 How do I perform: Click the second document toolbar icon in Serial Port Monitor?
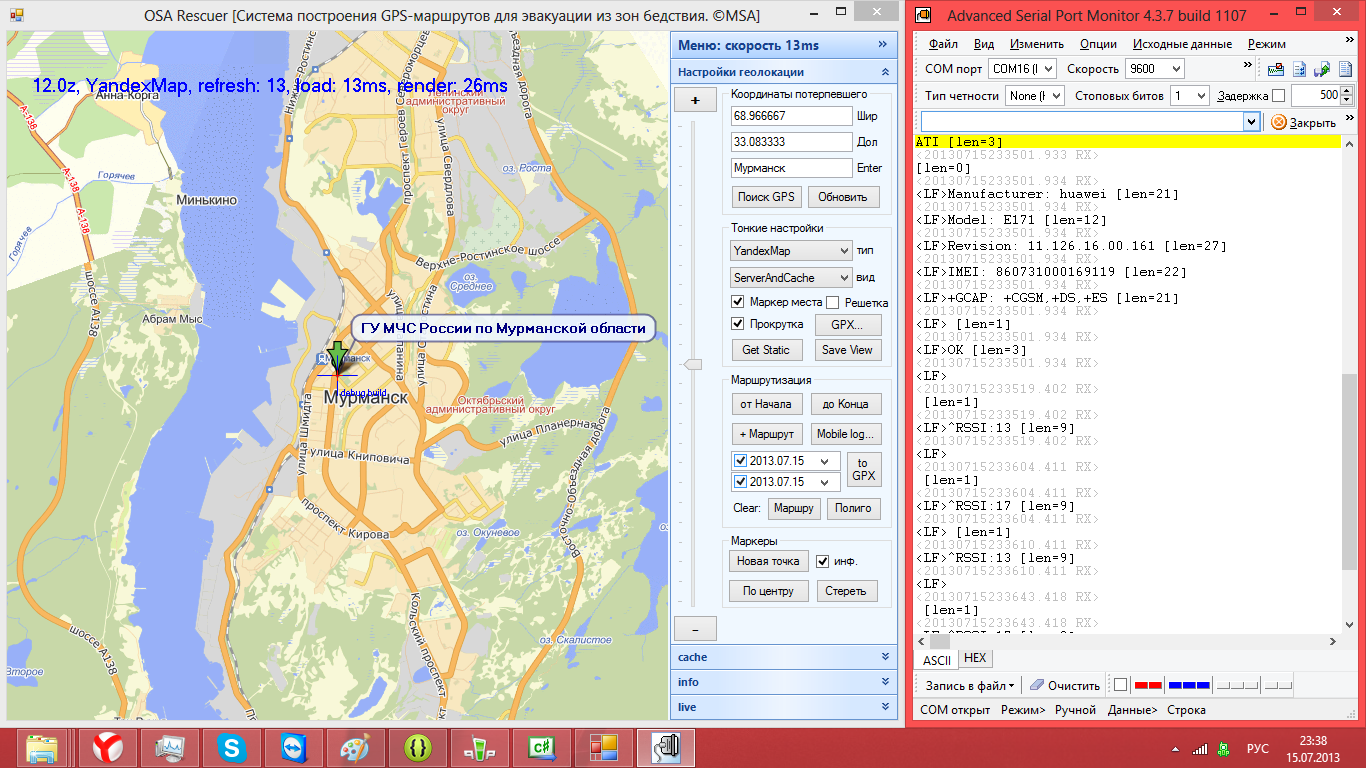pyautogui.click(x=1299, y=69)
